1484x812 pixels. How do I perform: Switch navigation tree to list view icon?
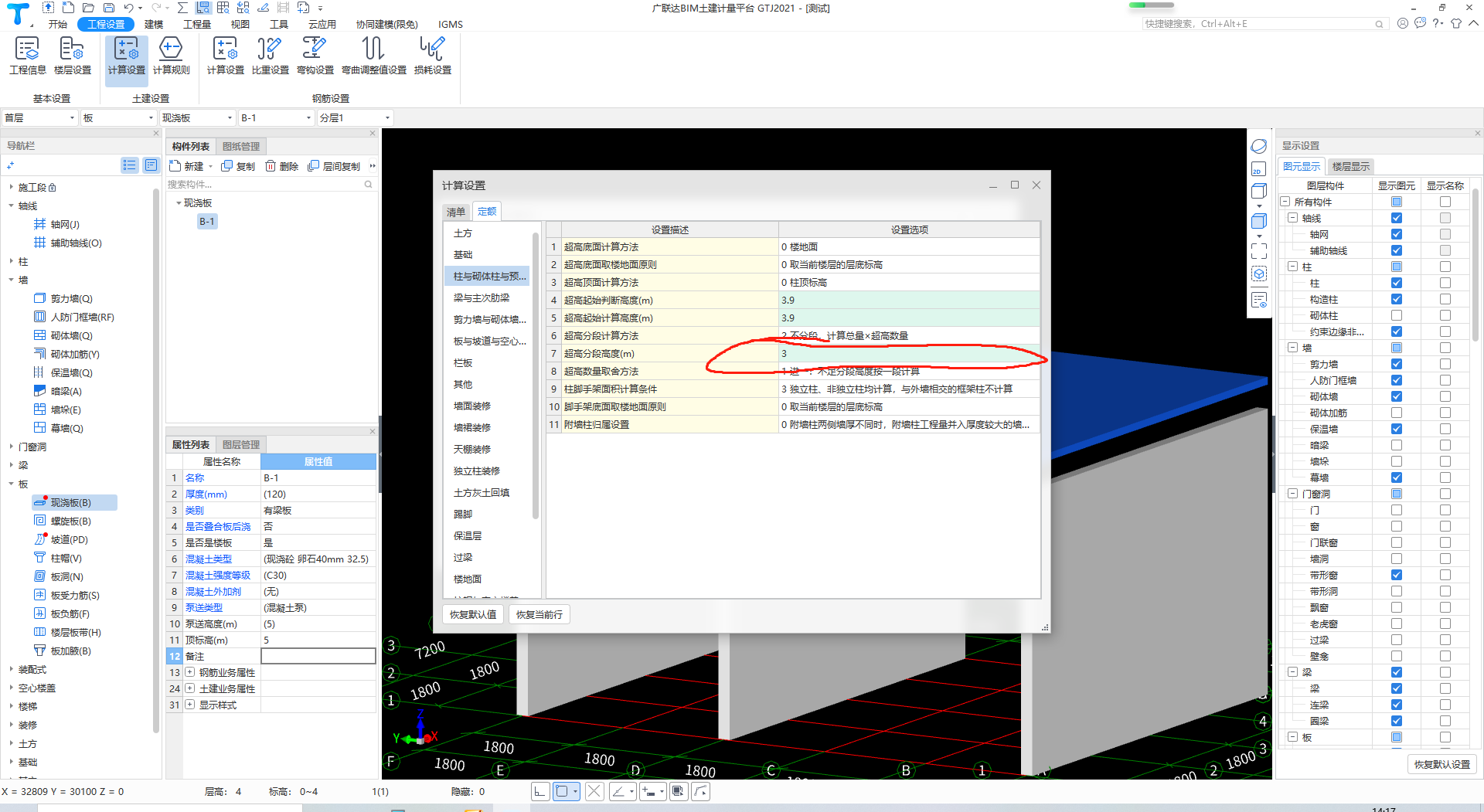click(x=129, y=165)
